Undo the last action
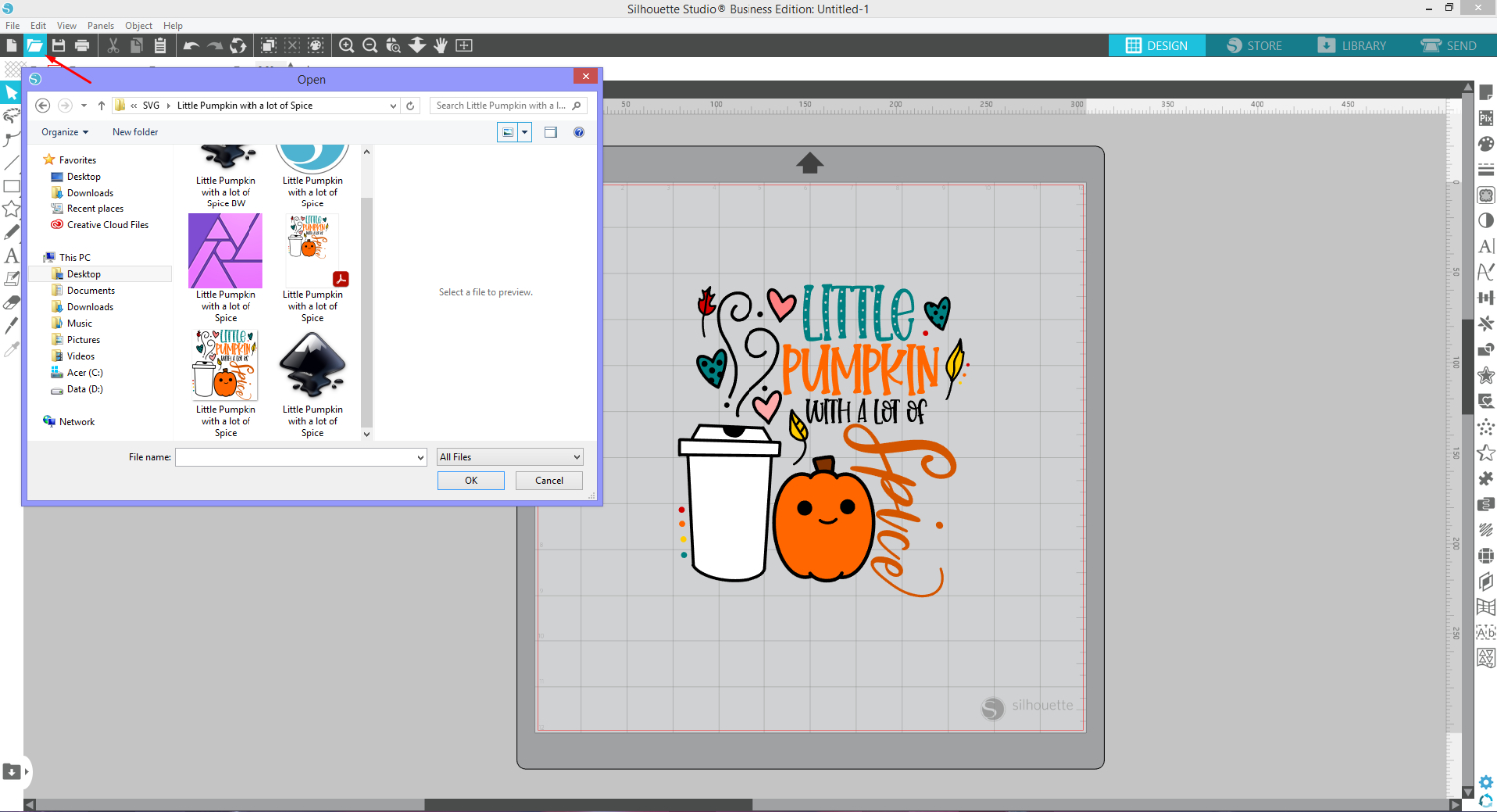1497x812 pixels. click(191, 45)
